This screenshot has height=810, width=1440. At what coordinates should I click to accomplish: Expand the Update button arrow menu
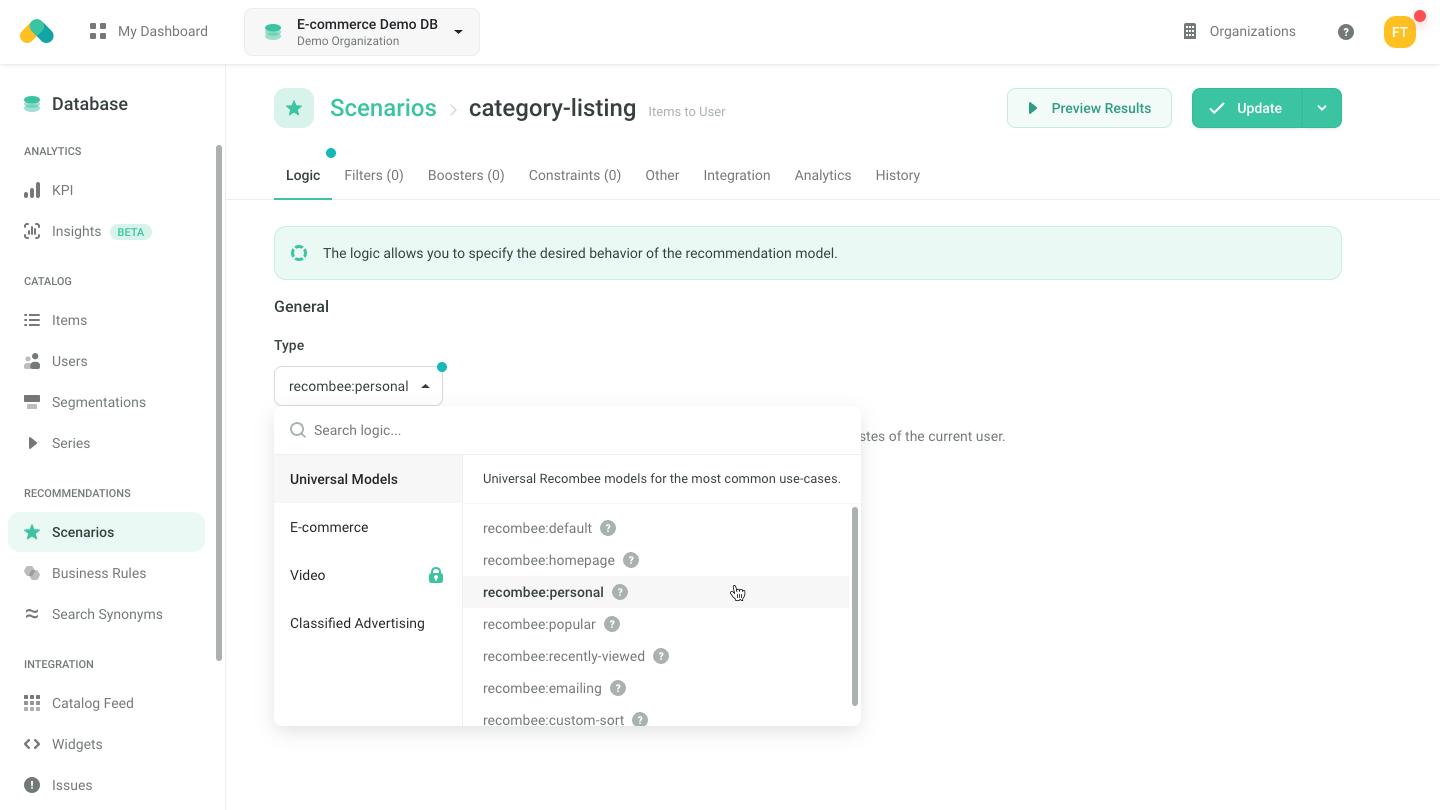tap(1322, 108)
